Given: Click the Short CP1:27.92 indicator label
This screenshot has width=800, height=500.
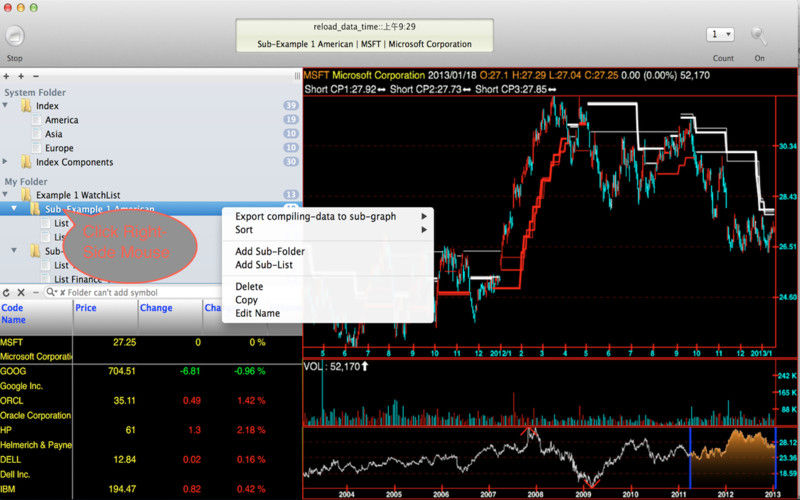Looking at the screenshot, I should [x=345, y=89].
